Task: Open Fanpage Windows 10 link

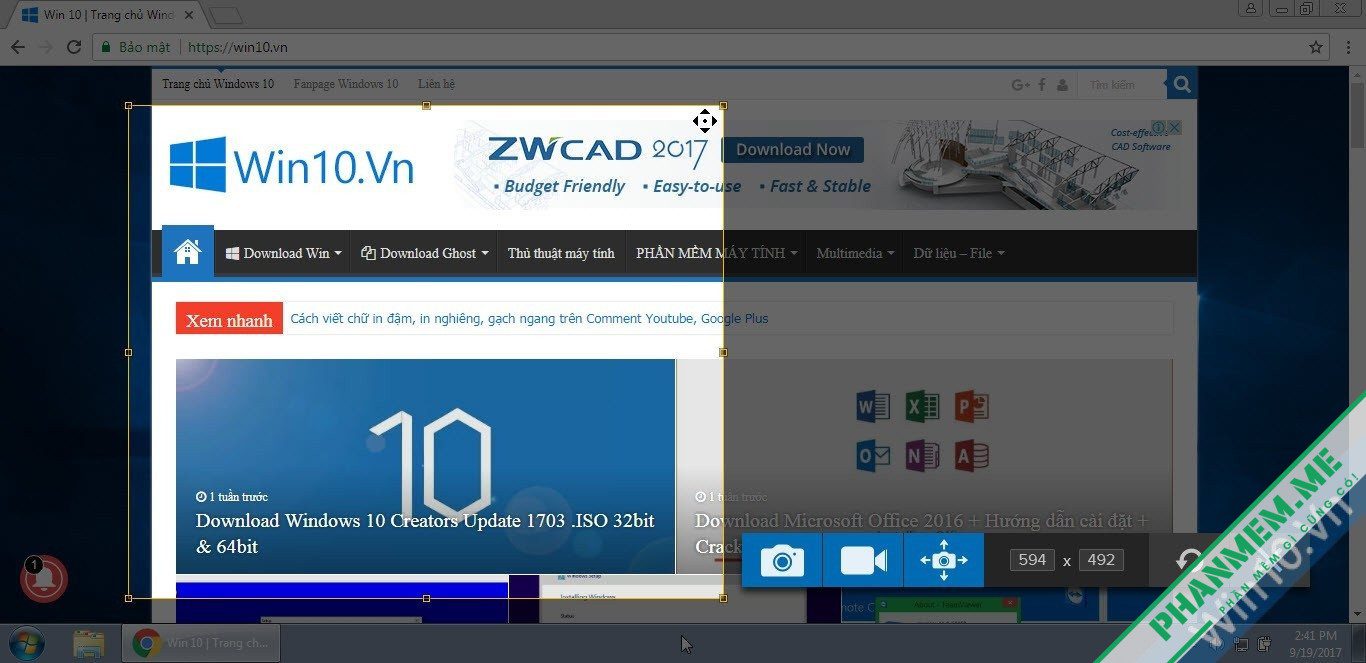Action: 346,84
